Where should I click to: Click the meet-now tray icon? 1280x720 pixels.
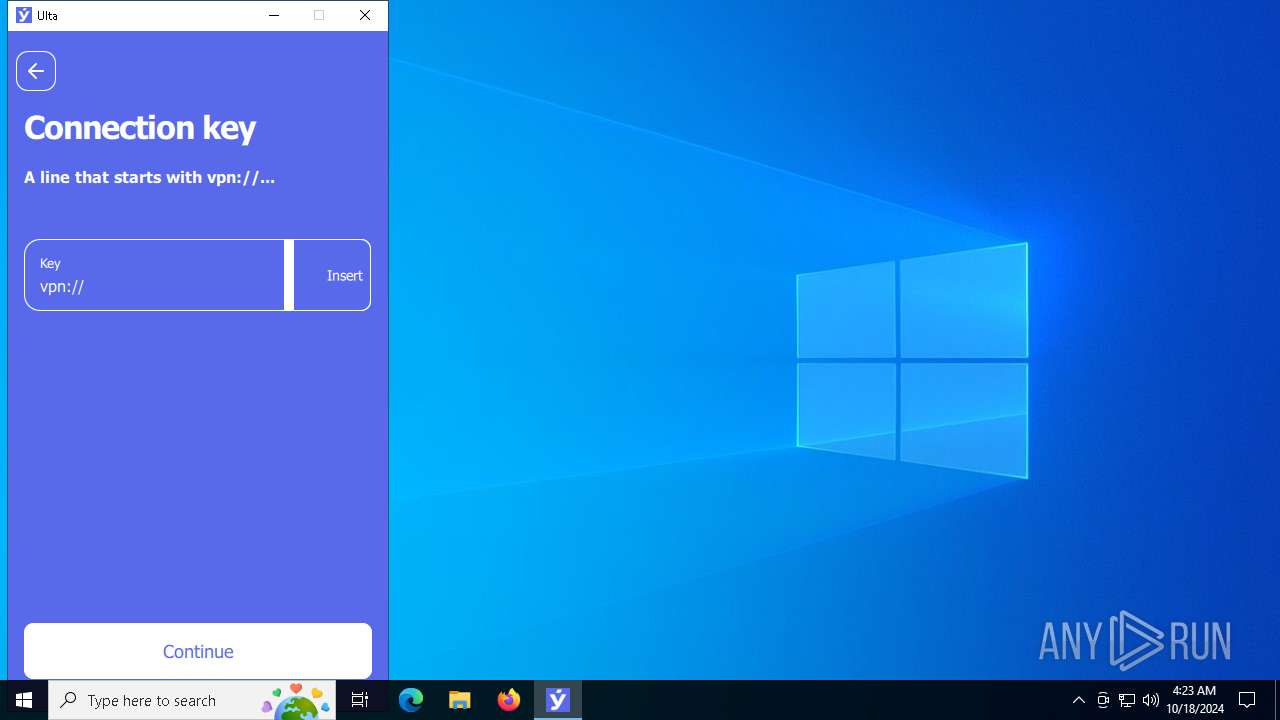coord(1103,700)
